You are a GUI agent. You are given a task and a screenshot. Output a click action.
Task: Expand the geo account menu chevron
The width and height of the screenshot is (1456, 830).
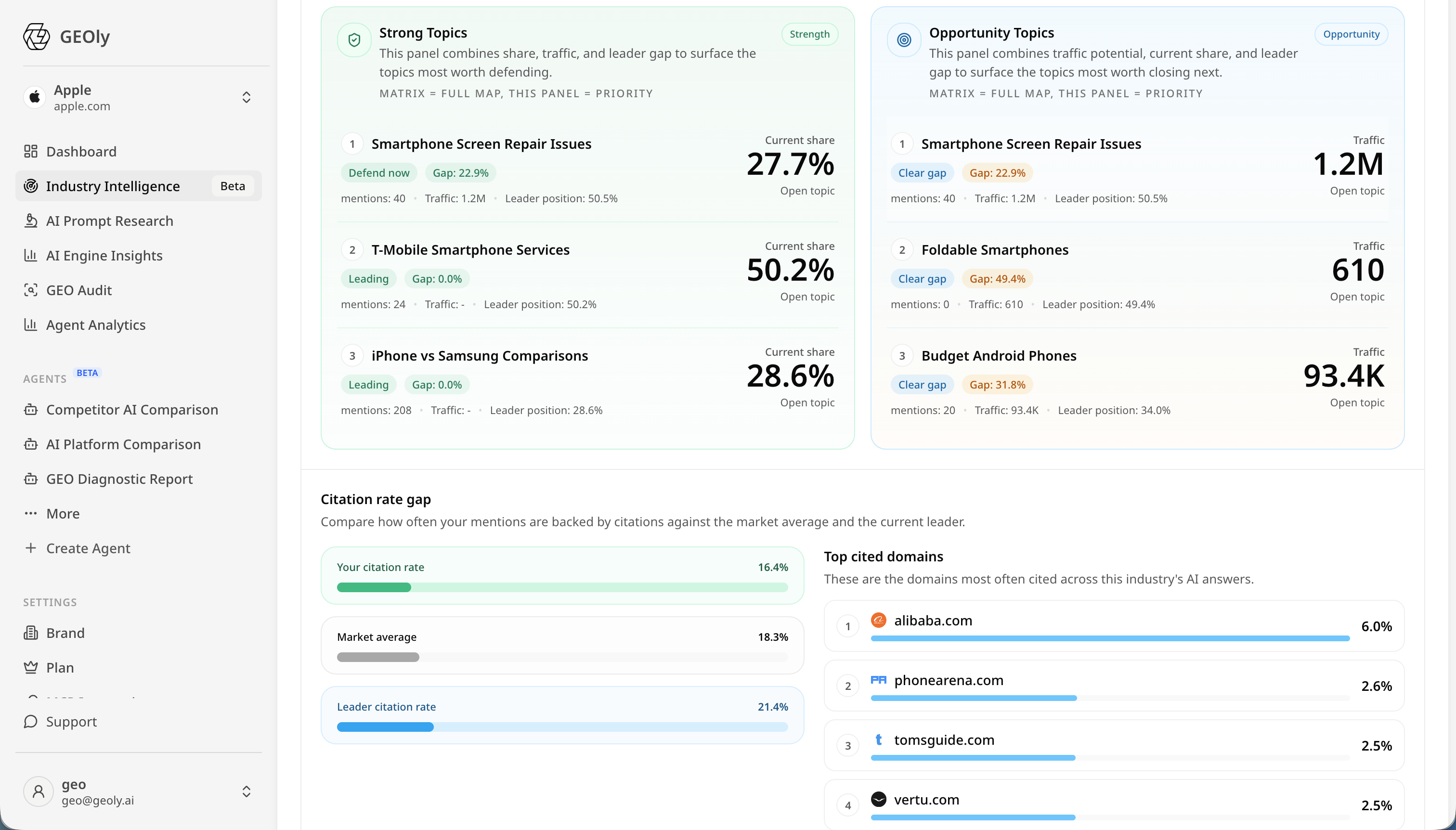click(246, 792)
